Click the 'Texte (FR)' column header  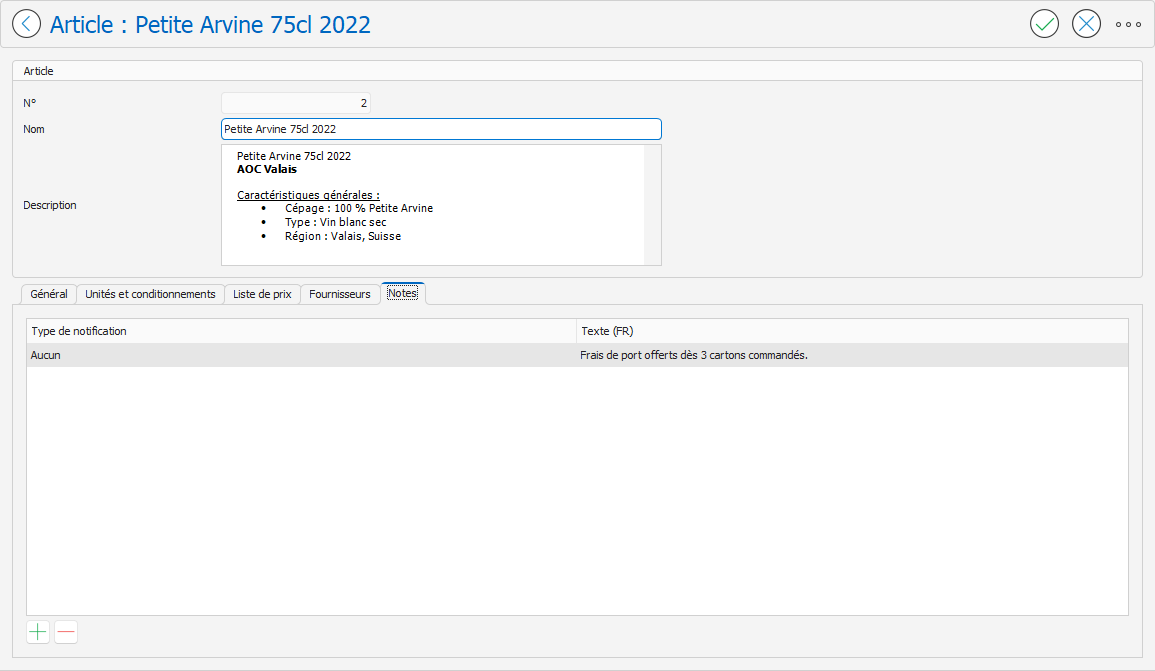pyautogui.click(x=850, y=331)
